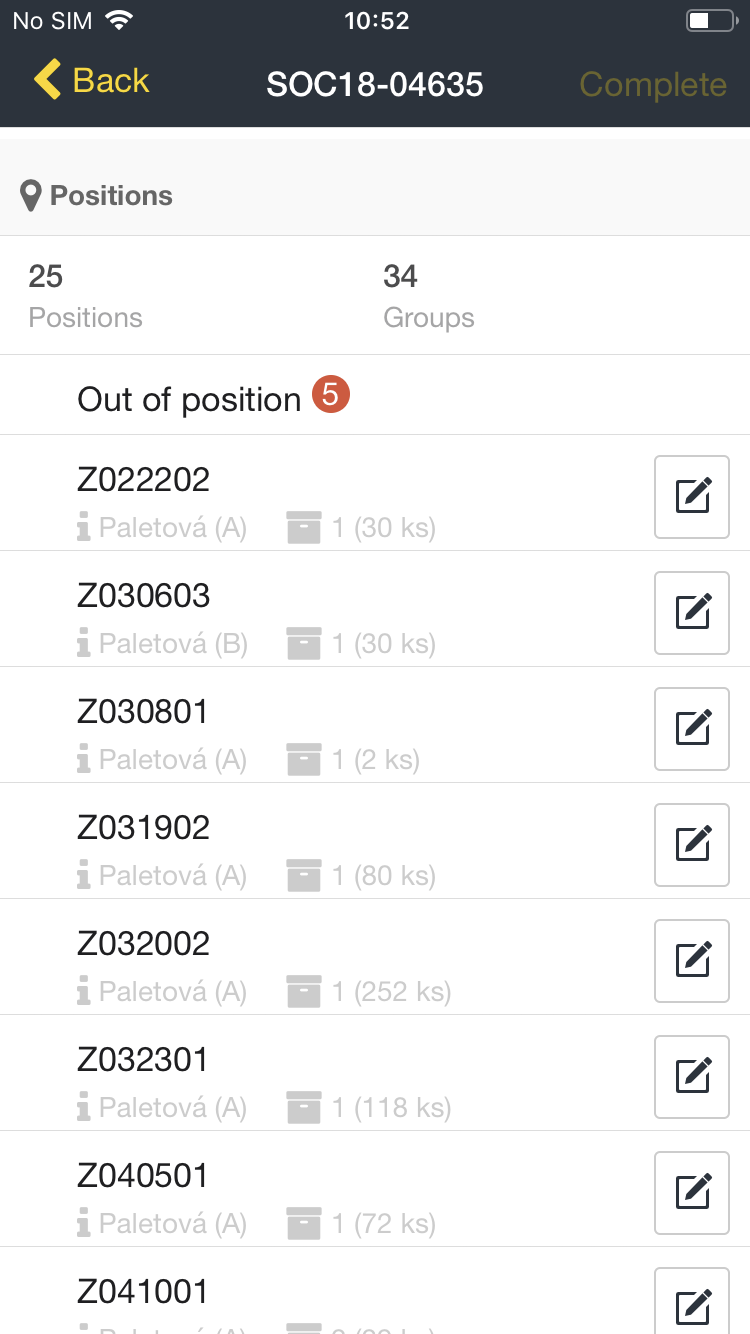Tap the edit icon for Z040501
The height and width of the screenshot is (1334, 750).
tap(692, 1193)
